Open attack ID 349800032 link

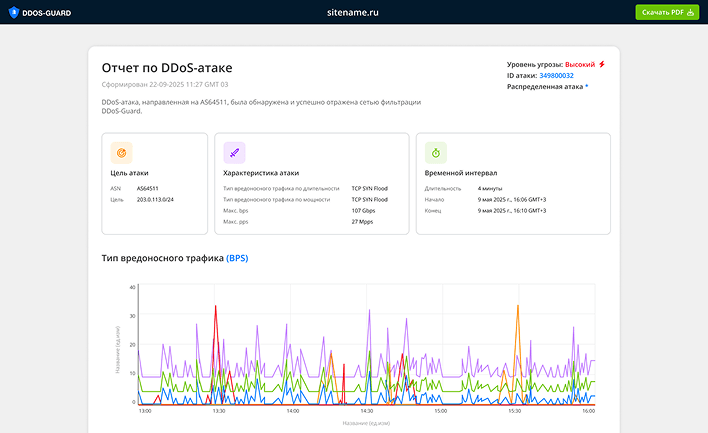(x=556, y=75)
